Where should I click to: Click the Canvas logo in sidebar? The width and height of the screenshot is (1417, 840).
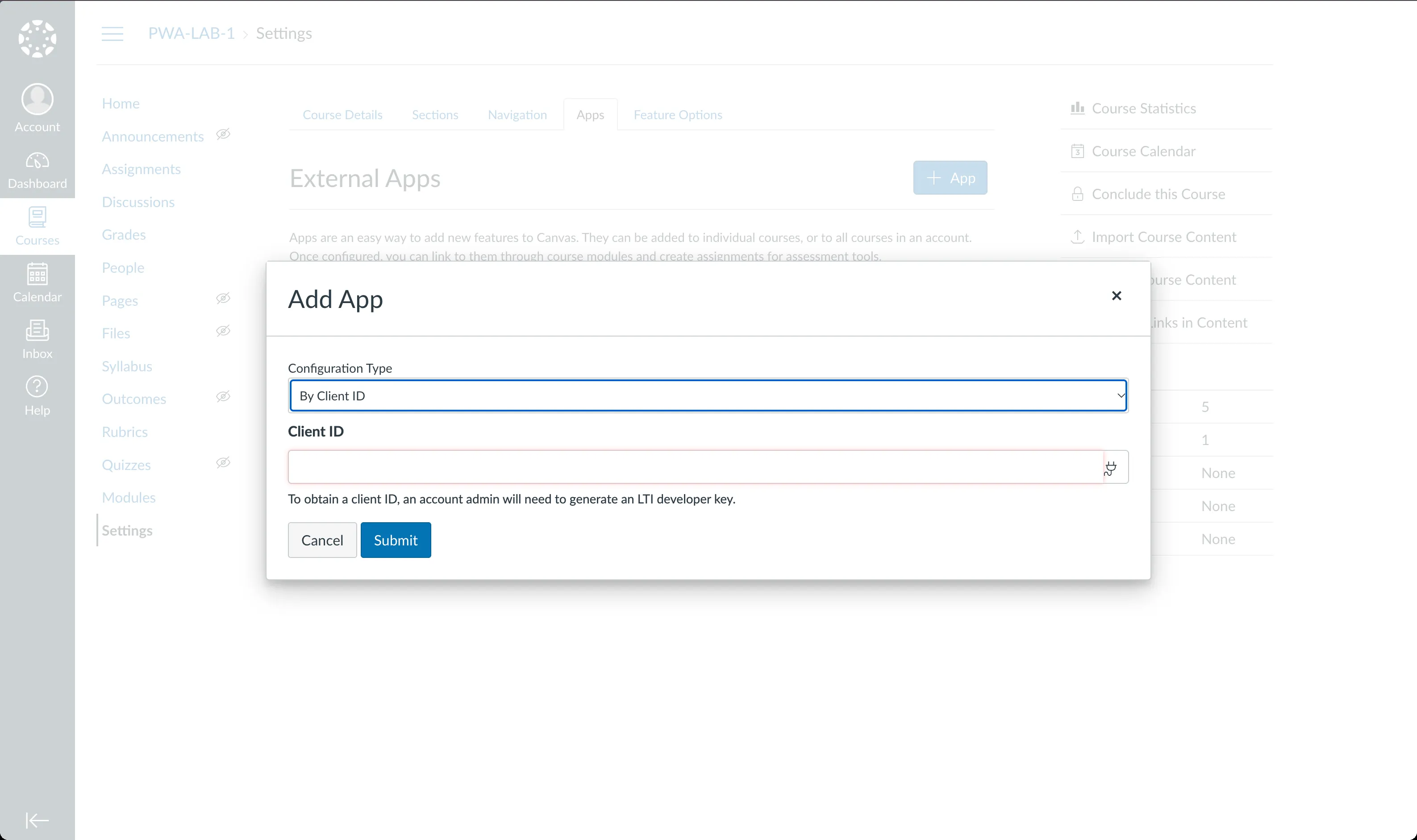click(x=38, y=38)
